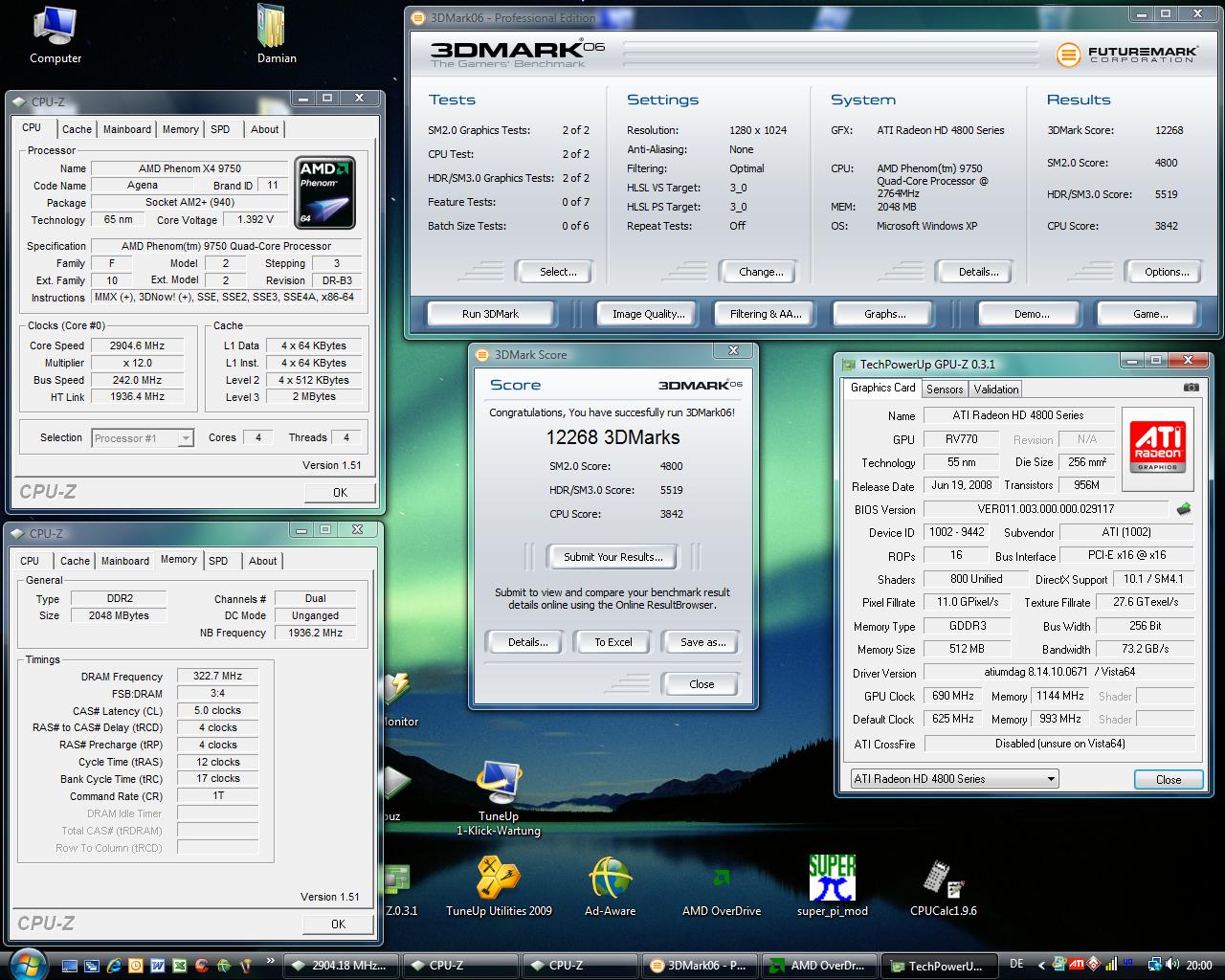1225x980 pixels.
Task: Switch to Sensors tab in GPU-Z
Action: point(945,389)
